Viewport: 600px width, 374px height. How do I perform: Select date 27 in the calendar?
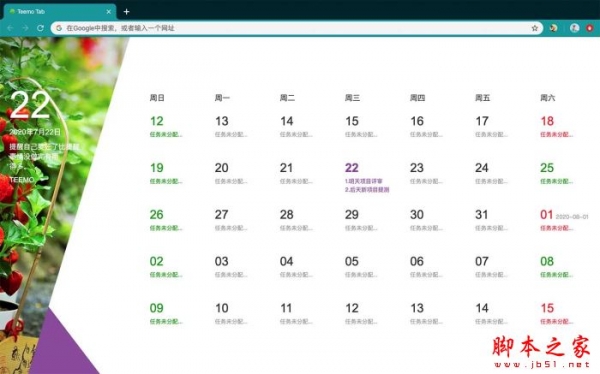click(222, 214)
